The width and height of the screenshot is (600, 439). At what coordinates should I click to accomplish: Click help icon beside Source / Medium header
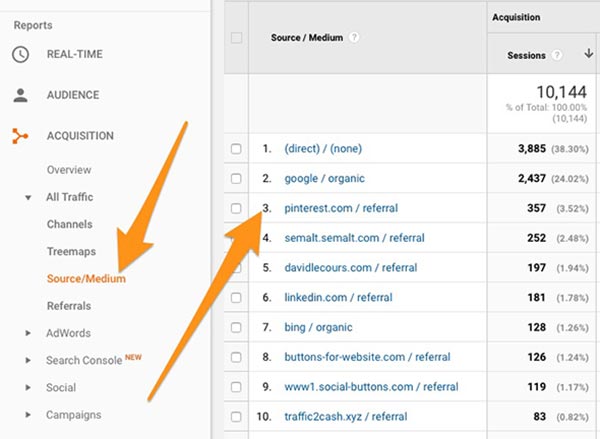click(x=354, y=38)
